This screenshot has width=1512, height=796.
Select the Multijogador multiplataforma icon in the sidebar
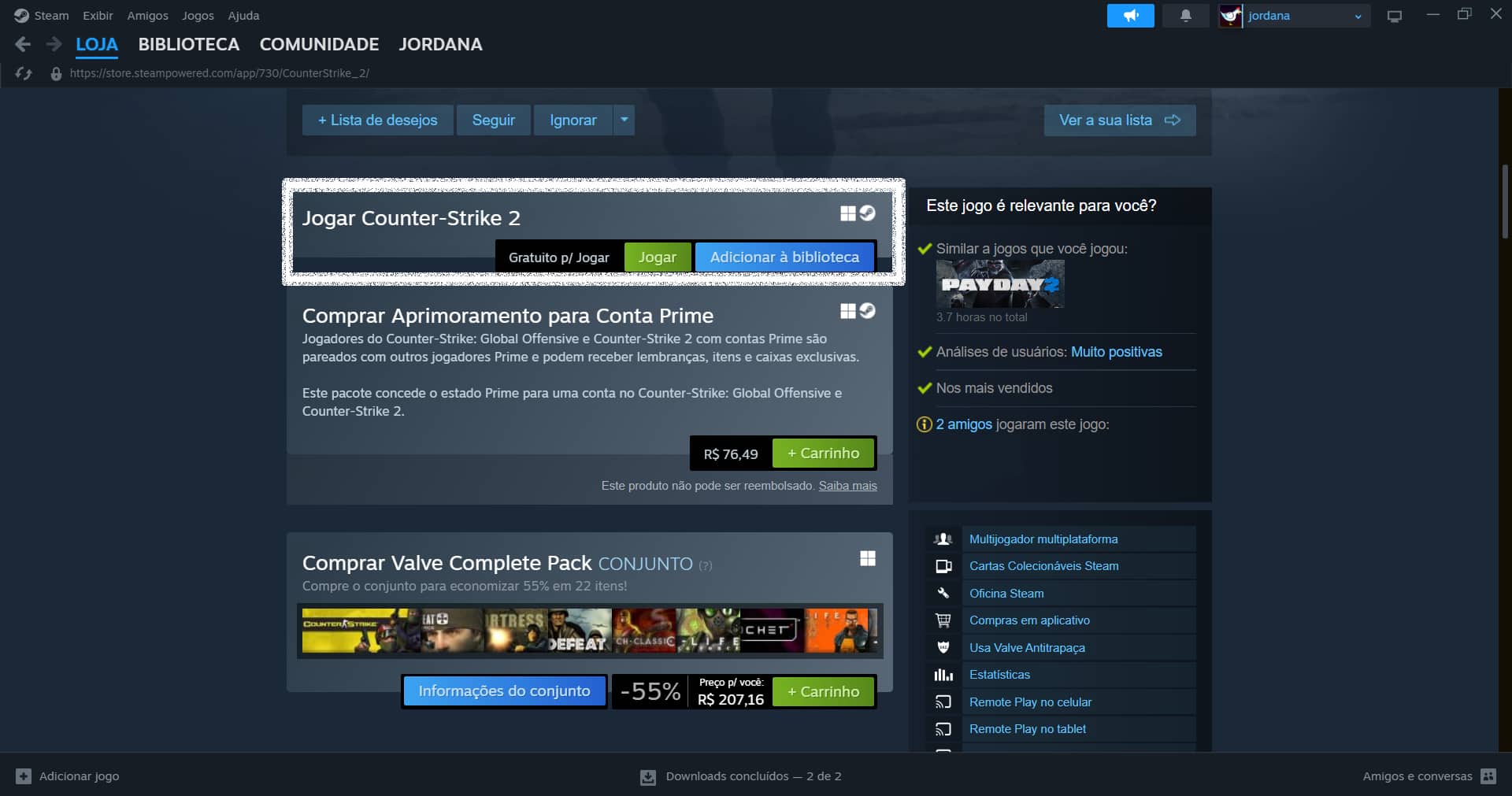tap(943, 539)
